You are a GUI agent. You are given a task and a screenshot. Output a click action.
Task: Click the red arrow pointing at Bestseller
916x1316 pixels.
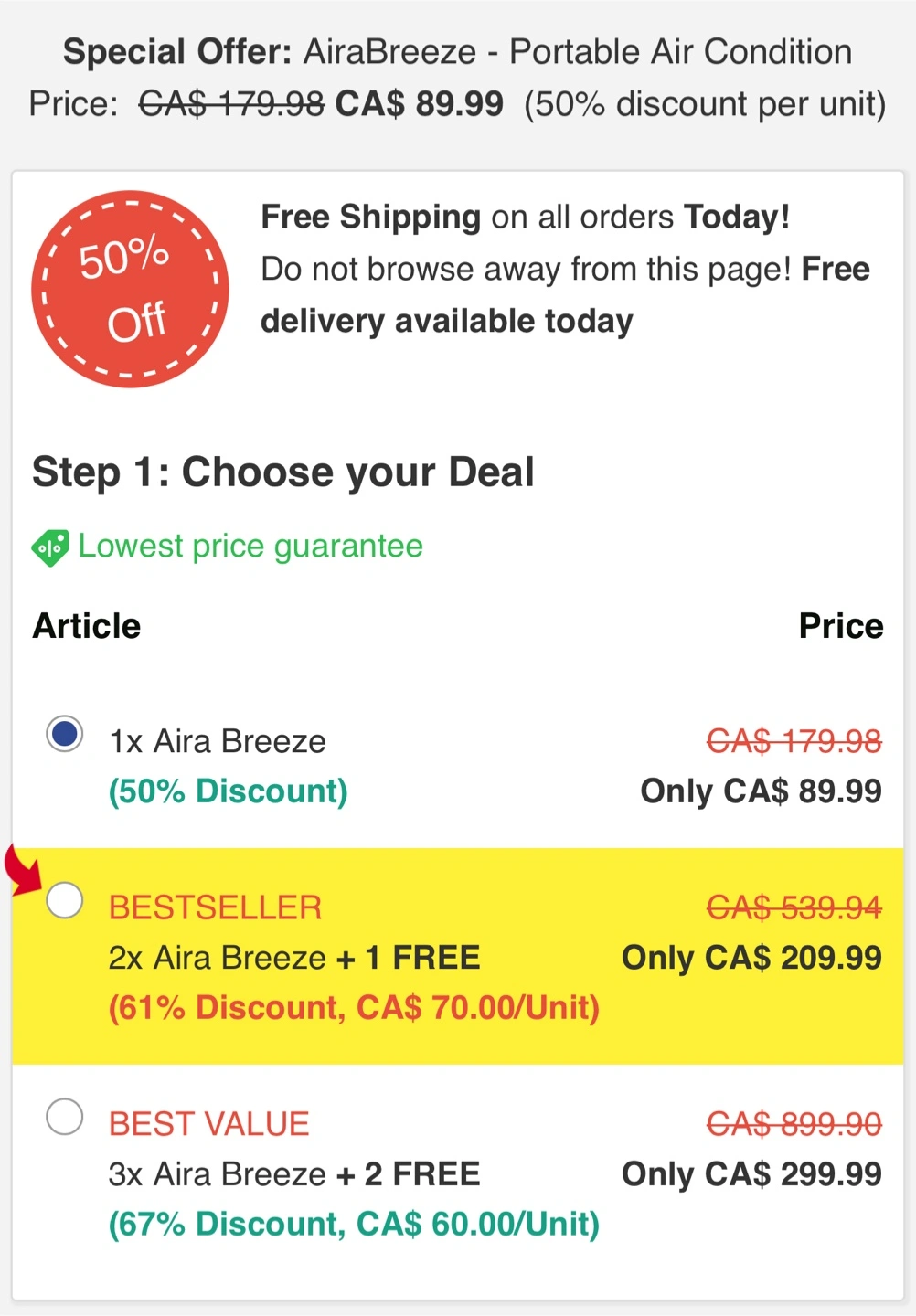point(25,870)
